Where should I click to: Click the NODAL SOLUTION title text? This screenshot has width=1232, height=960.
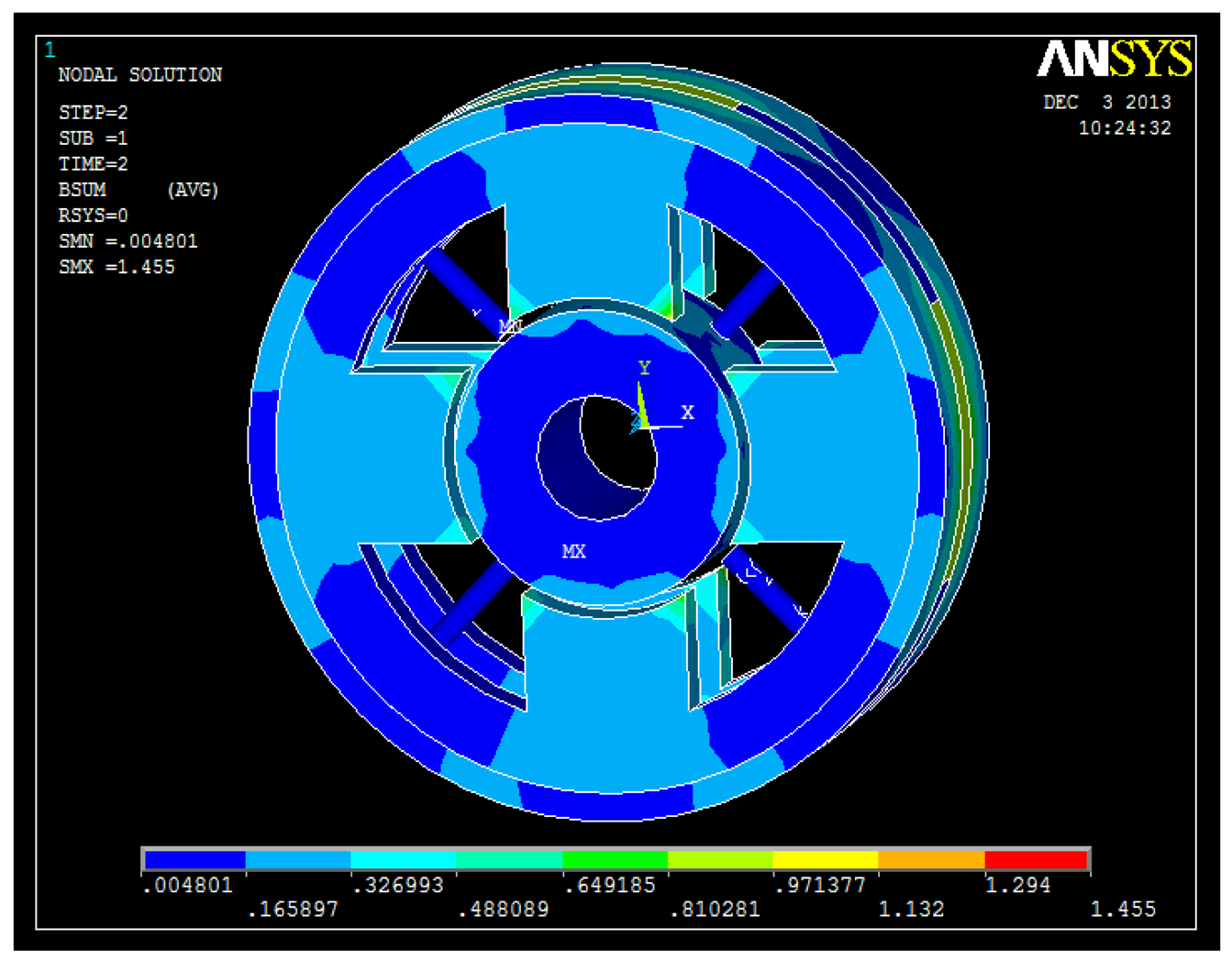(x=139, y=75)
